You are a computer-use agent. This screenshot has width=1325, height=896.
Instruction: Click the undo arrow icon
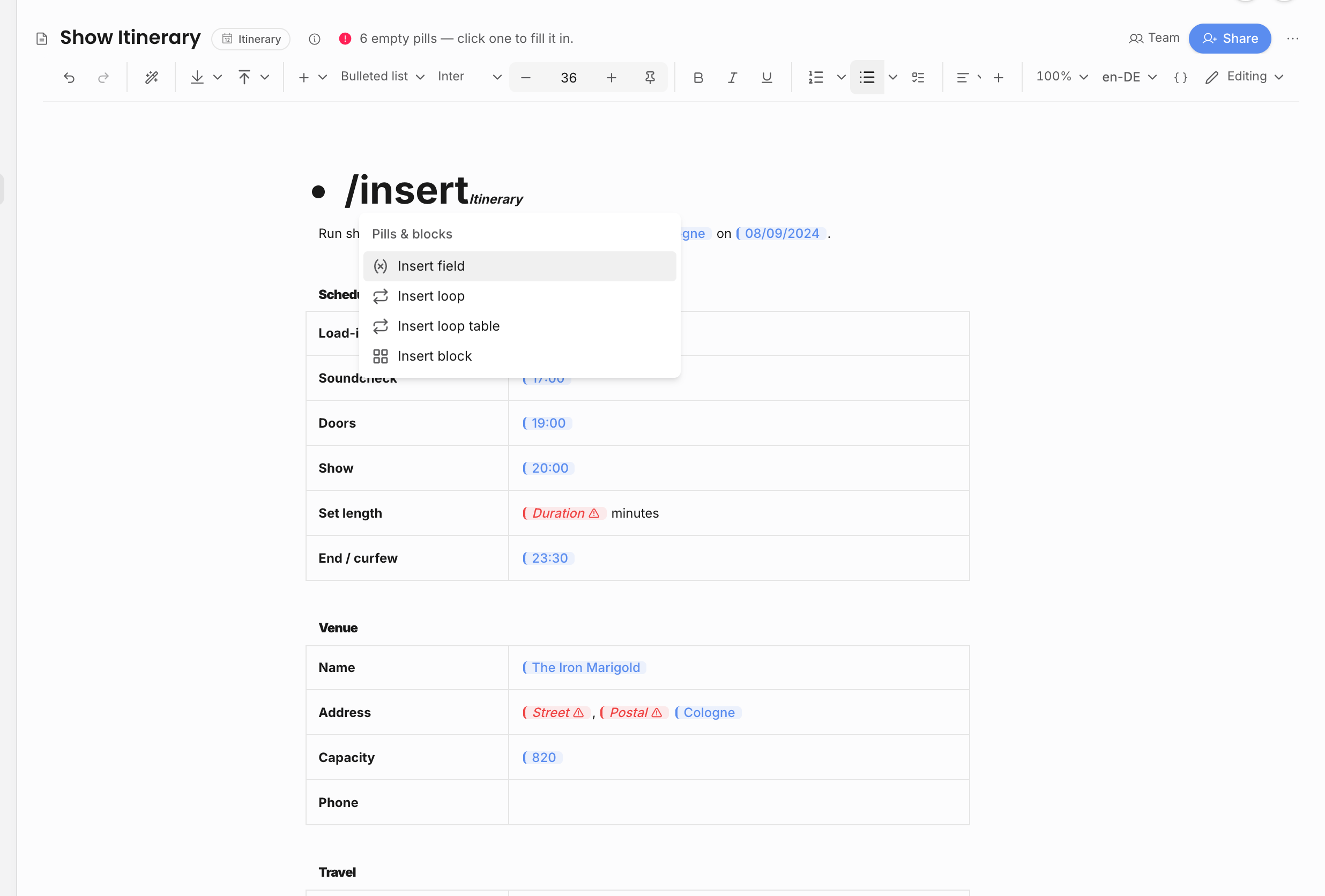pyautogui.click(x=69, y=77)
